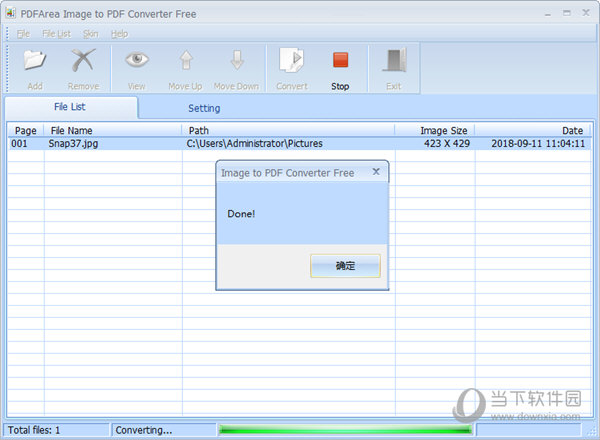600x440 pixels.
Task: Click the Done! message text
Action: 241,213
